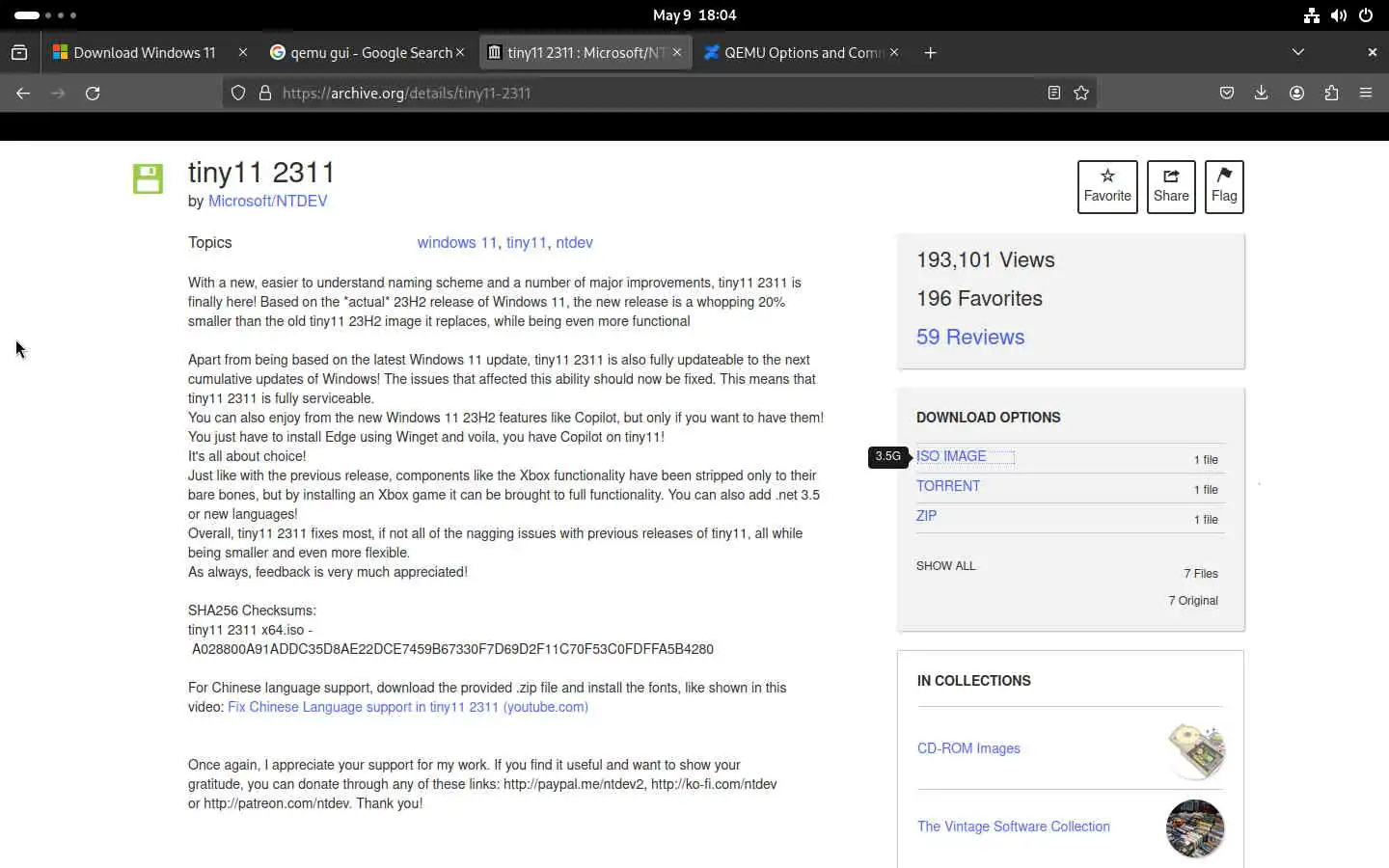Open the system volume icon
Screen dimensions: 1389x868
pos(1338,15)
